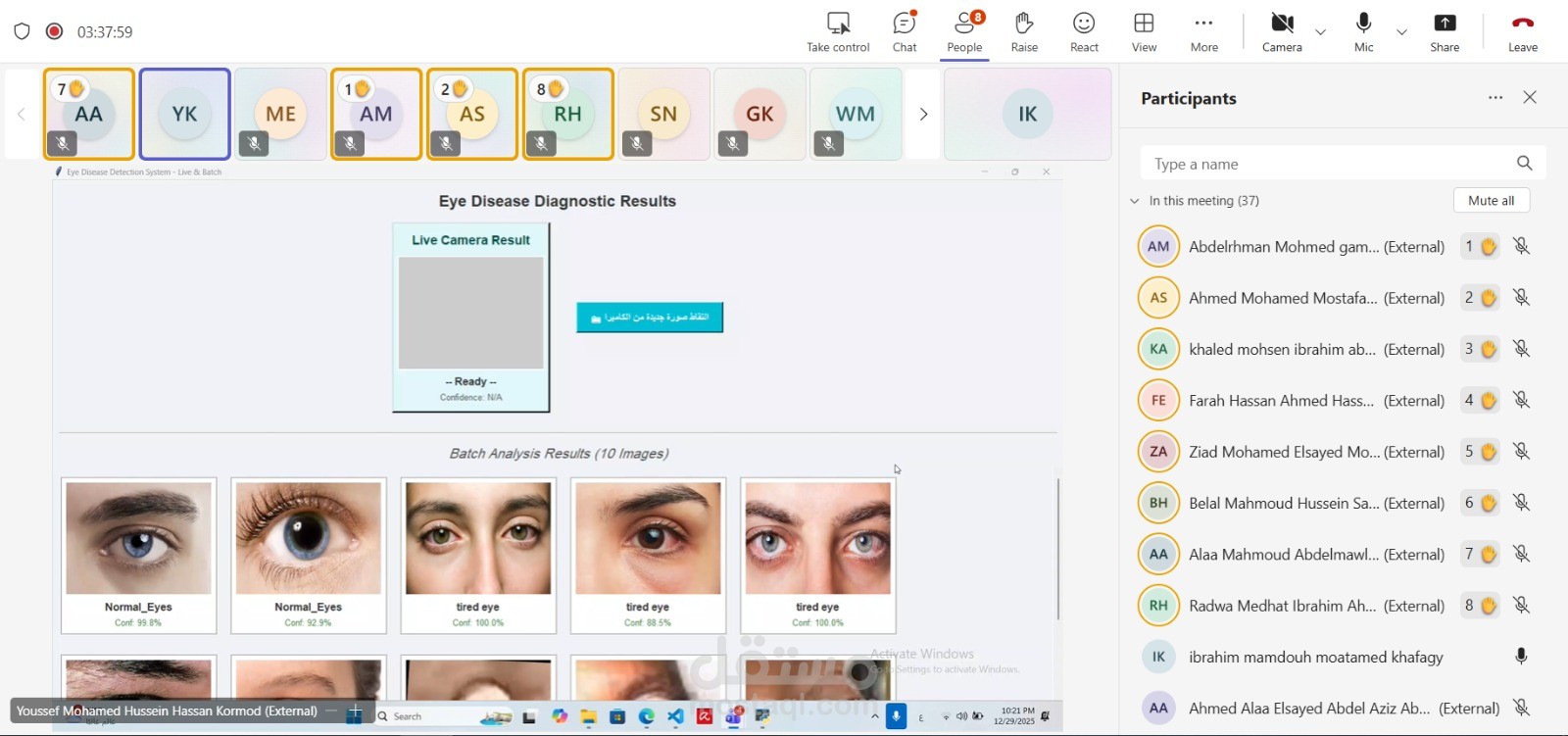Toggle Belal Mahmoud Hussein's muted mic icon

[1521, 503]
